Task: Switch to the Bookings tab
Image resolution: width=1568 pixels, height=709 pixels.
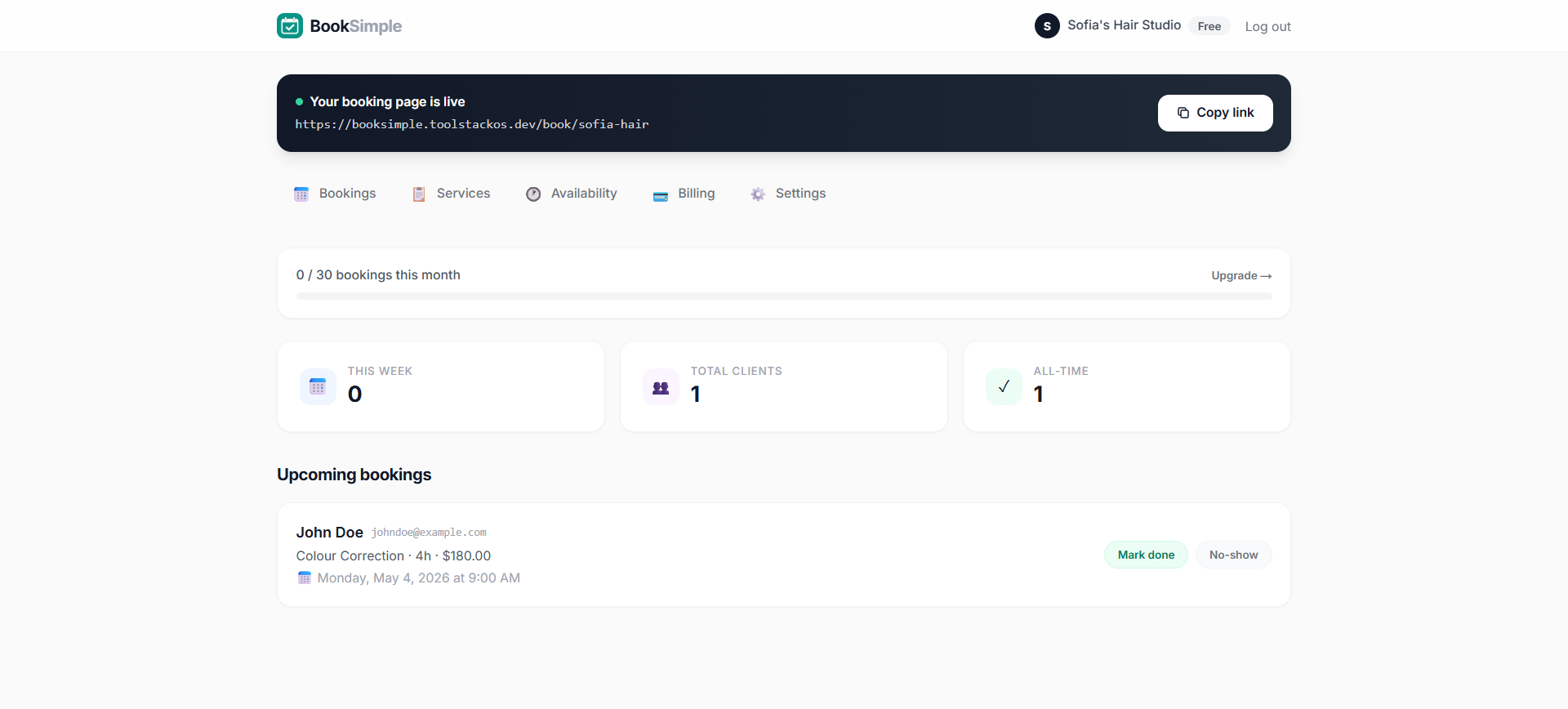Action: tap(335, 194)
